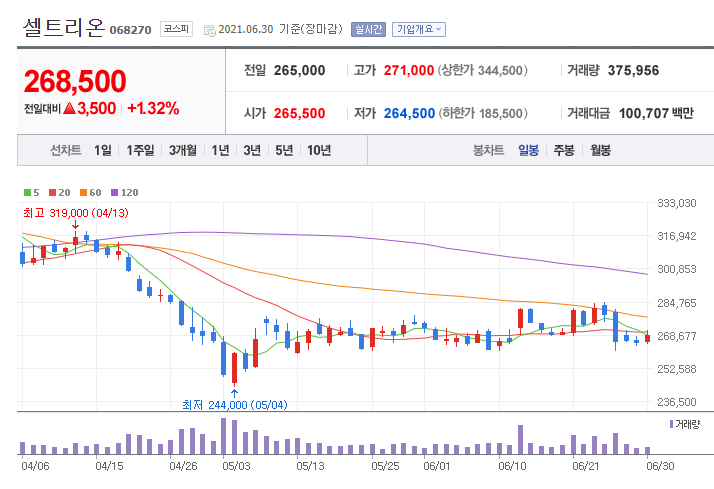Click the 300,853 y-axis price label
The height and width of the screenshot is (489, 714).
tap(677, 269)
